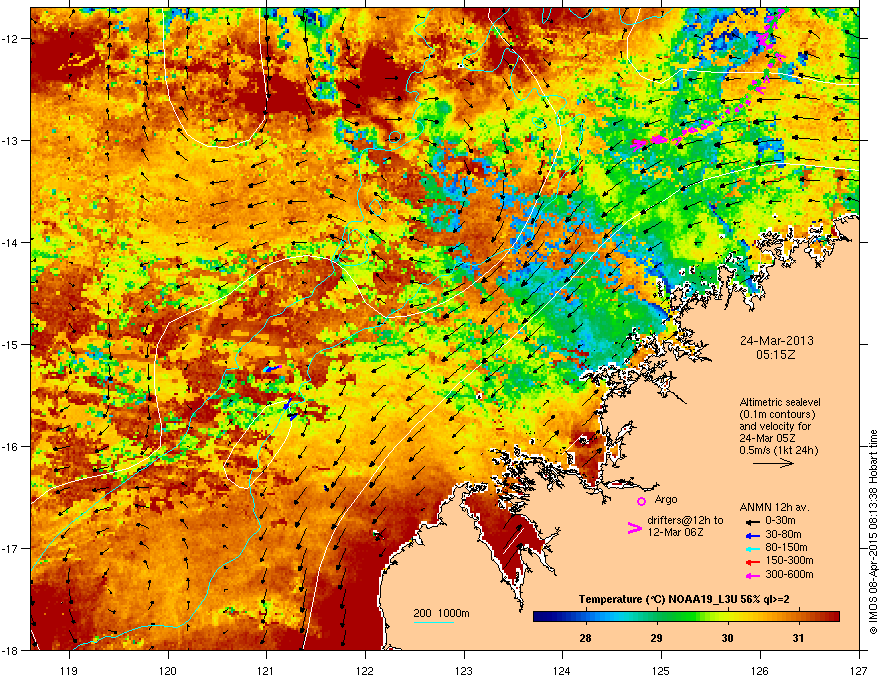Click the 29 value on the temperature scale
The width and height of the screenshot is (880, 680).
pos(656,638)
